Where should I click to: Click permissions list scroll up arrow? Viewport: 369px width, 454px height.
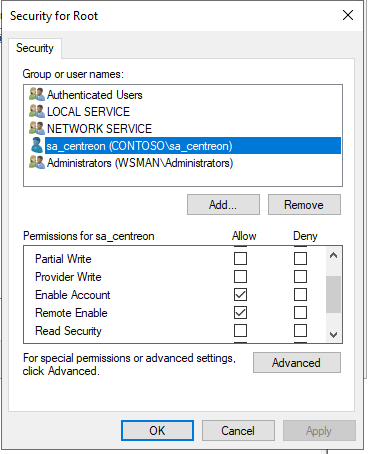[x=333, y=255]
